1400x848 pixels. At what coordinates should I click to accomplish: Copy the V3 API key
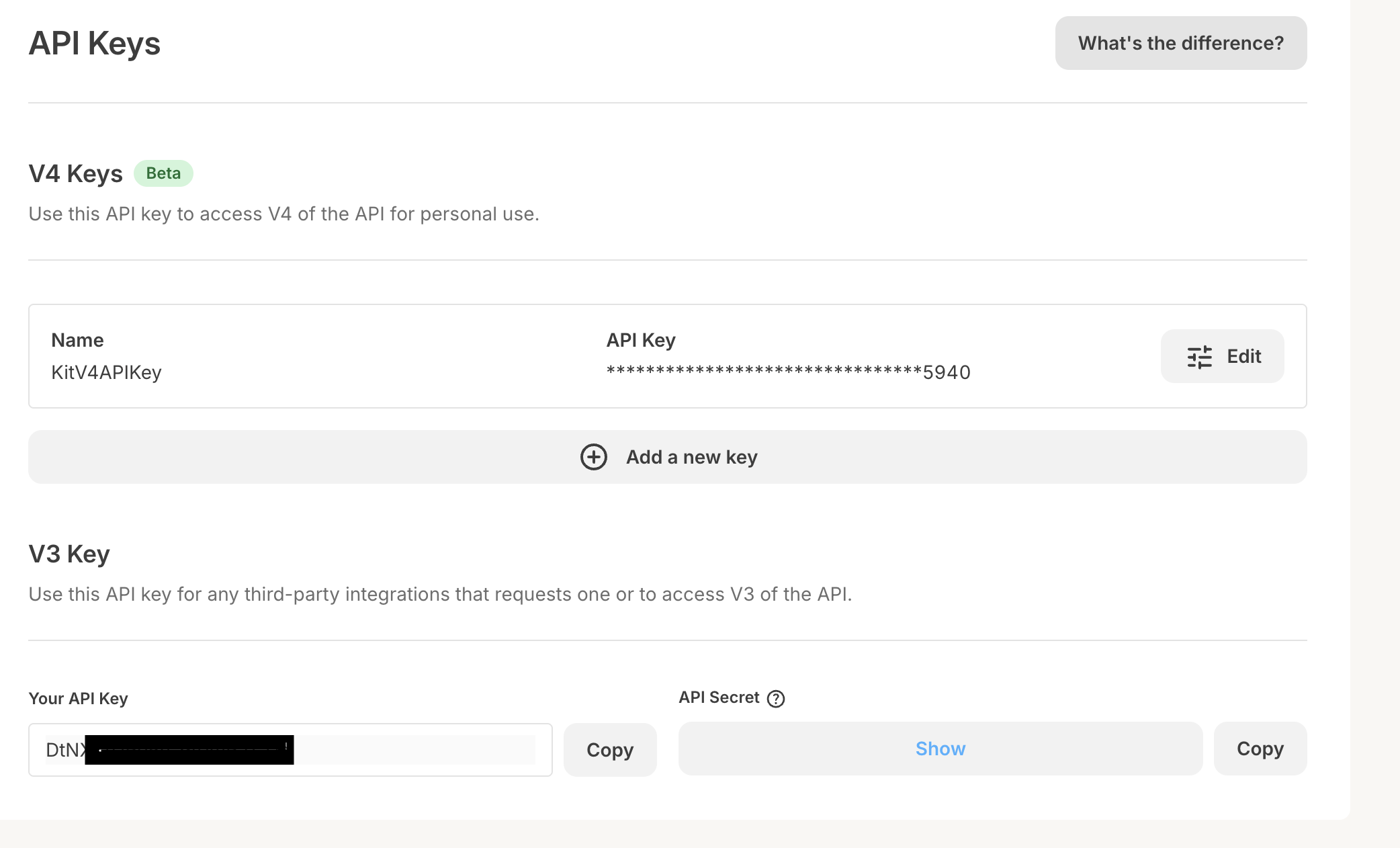pyautogui.click(x=609, y=750)
